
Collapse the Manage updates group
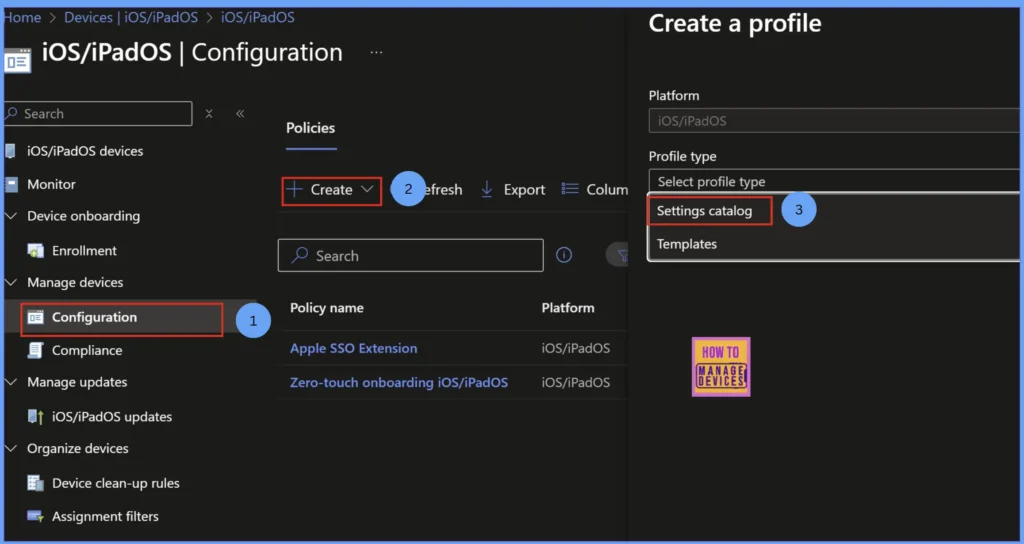11,382
